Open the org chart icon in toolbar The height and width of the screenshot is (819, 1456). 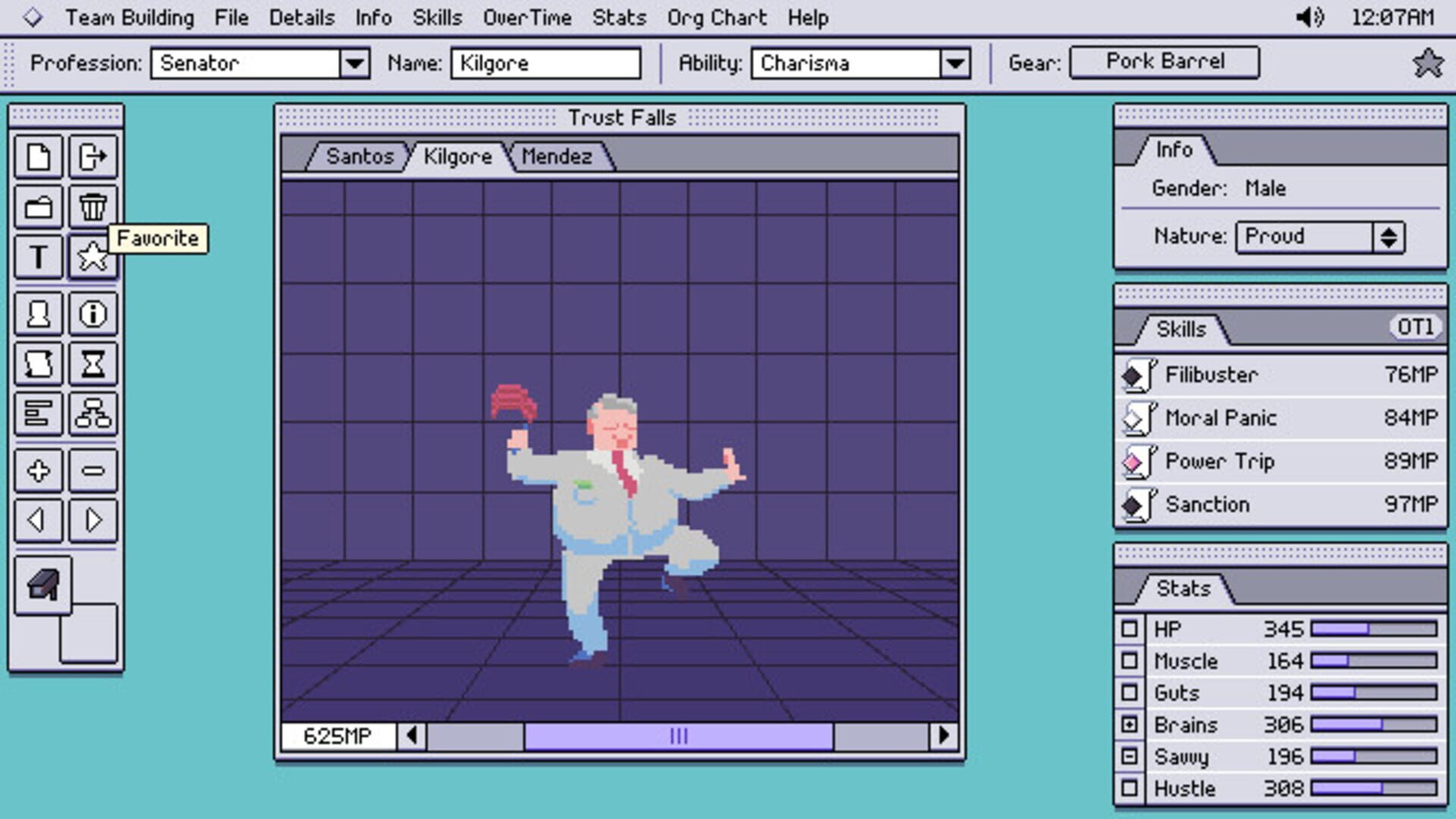93,414
